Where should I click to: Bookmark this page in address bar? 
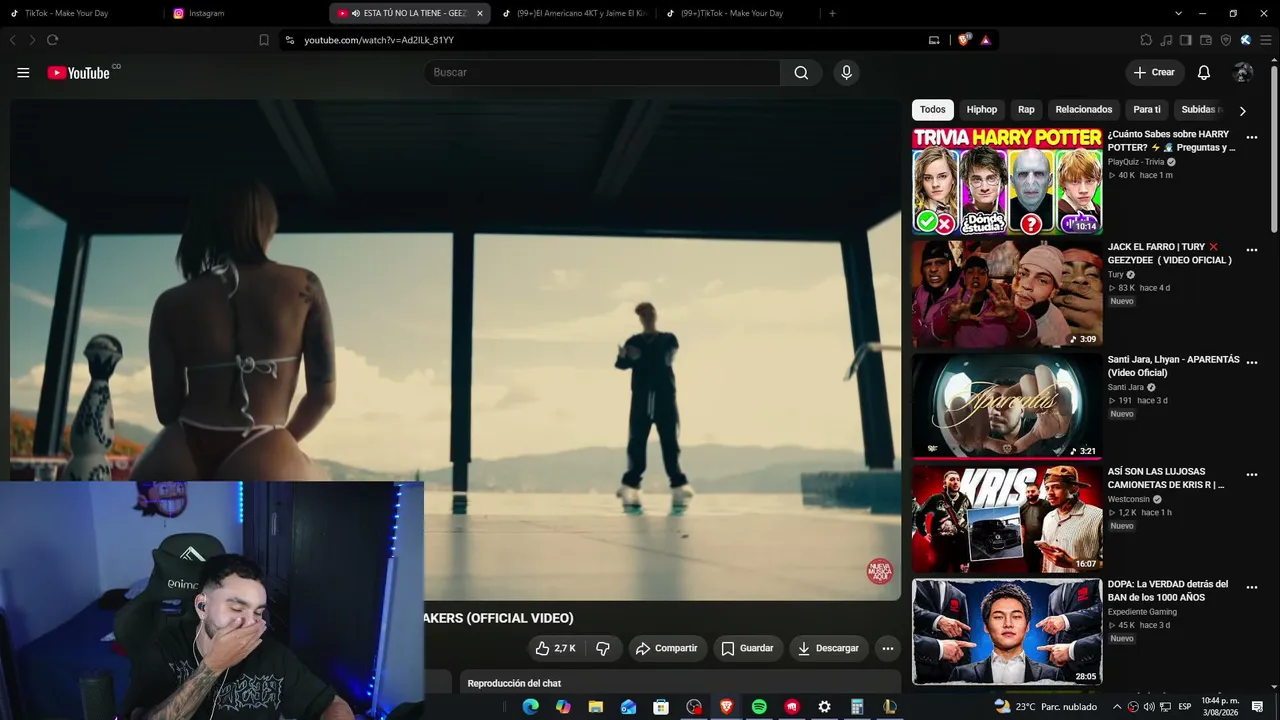tap(264, 40)
